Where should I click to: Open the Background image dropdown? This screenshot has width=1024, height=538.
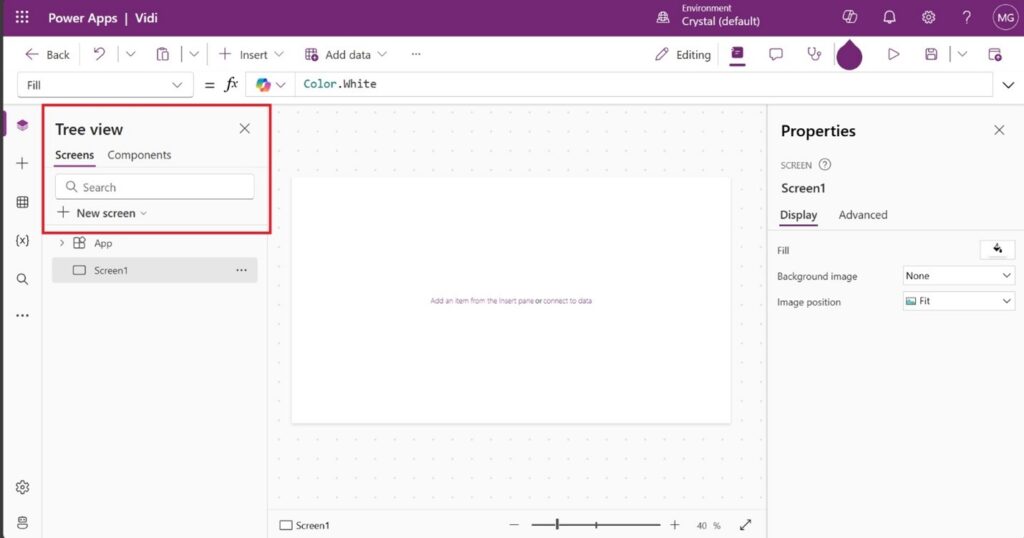(958, 276)
